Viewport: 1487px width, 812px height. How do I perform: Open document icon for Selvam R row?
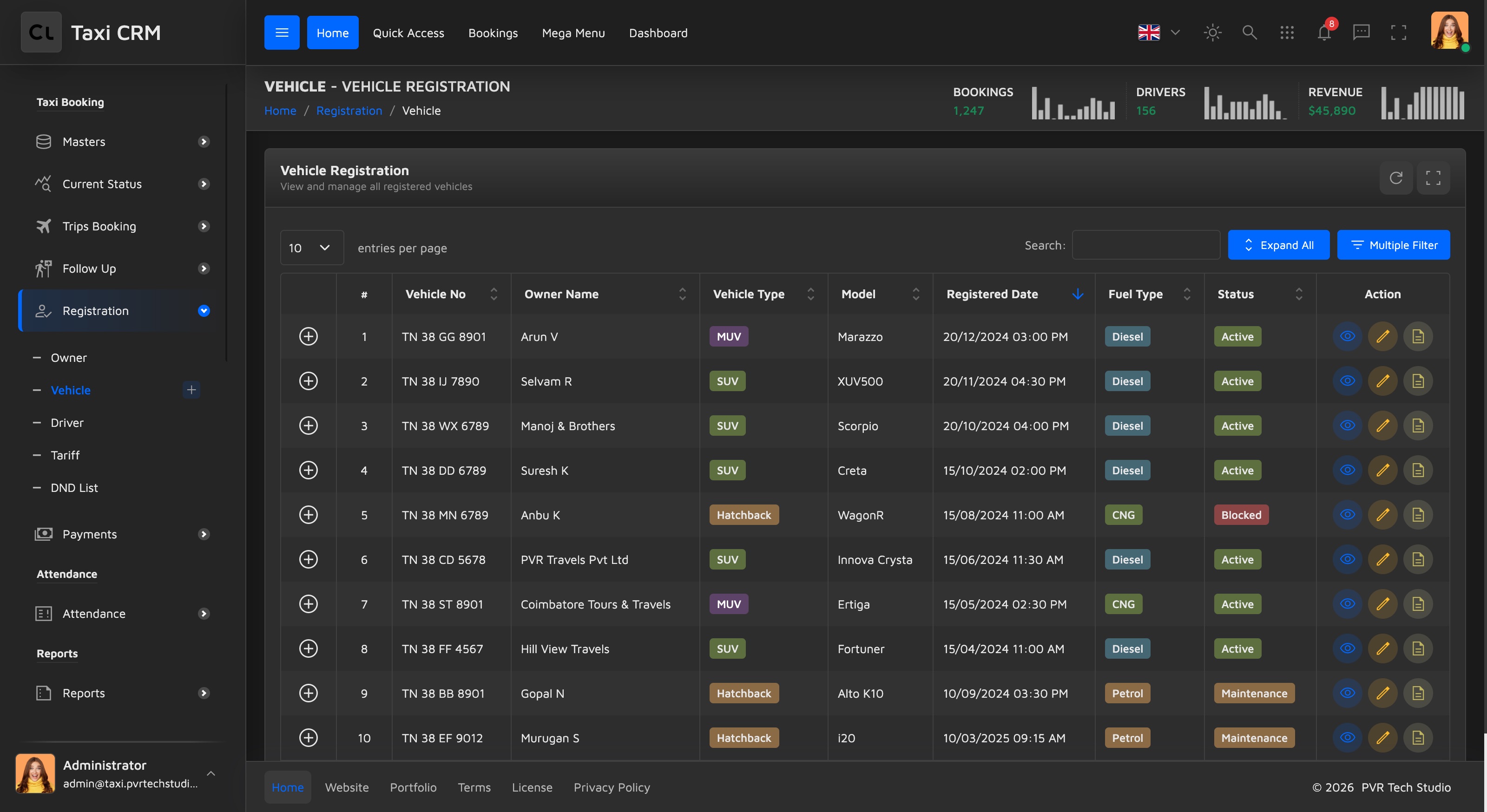[1418, 381]
